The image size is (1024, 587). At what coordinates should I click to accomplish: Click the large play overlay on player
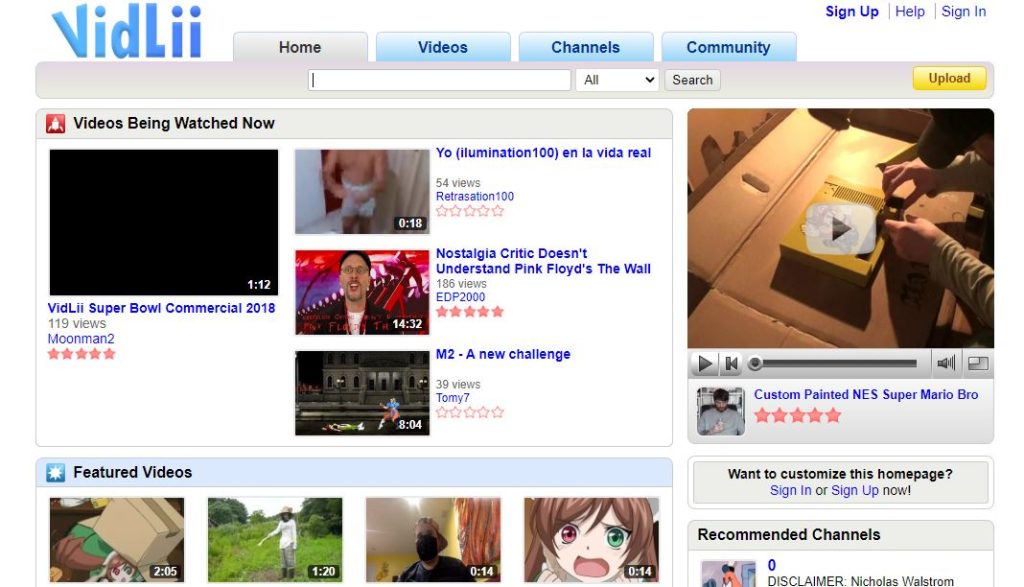(x=840, y=229)
